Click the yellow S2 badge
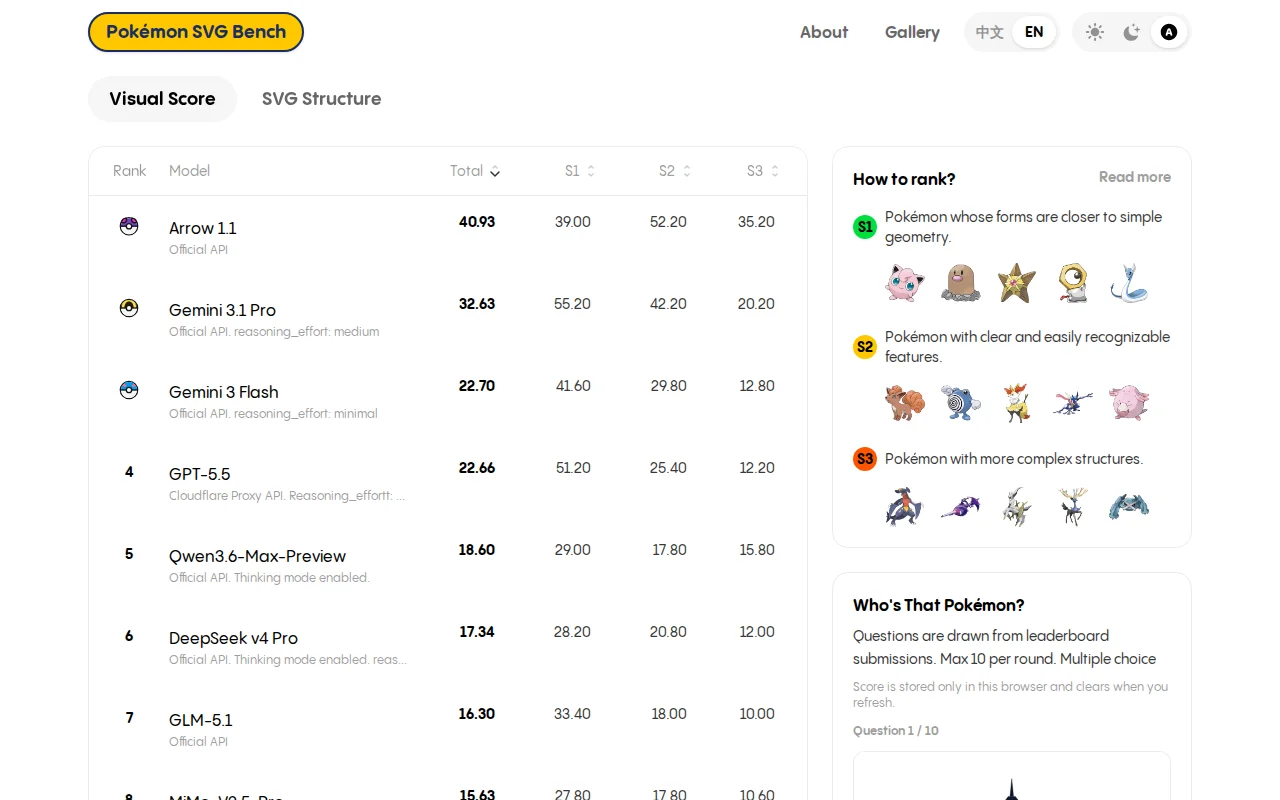 (x=865, y=347)
